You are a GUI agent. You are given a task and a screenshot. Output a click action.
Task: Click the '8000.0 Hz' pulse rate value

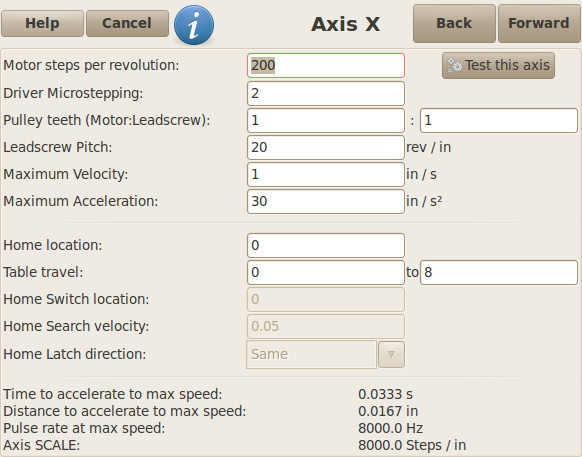[x=390, y=428]
